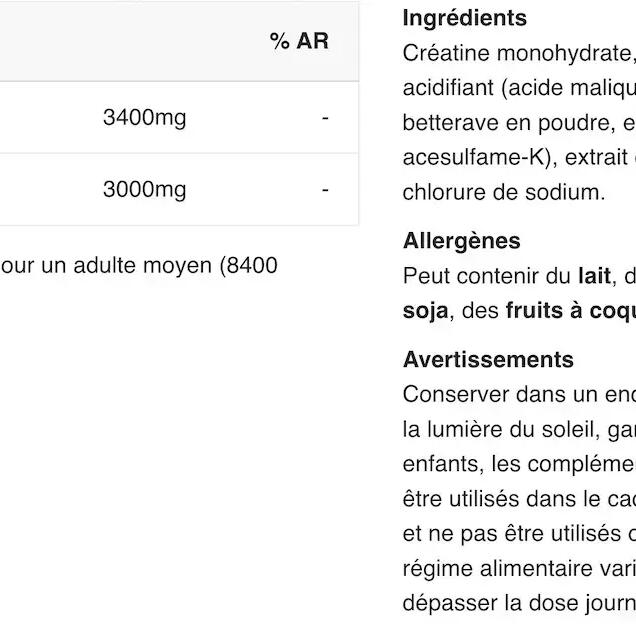636x636 pixels.
Task: Select the 3000mg table value
Action: pos(144,189)
